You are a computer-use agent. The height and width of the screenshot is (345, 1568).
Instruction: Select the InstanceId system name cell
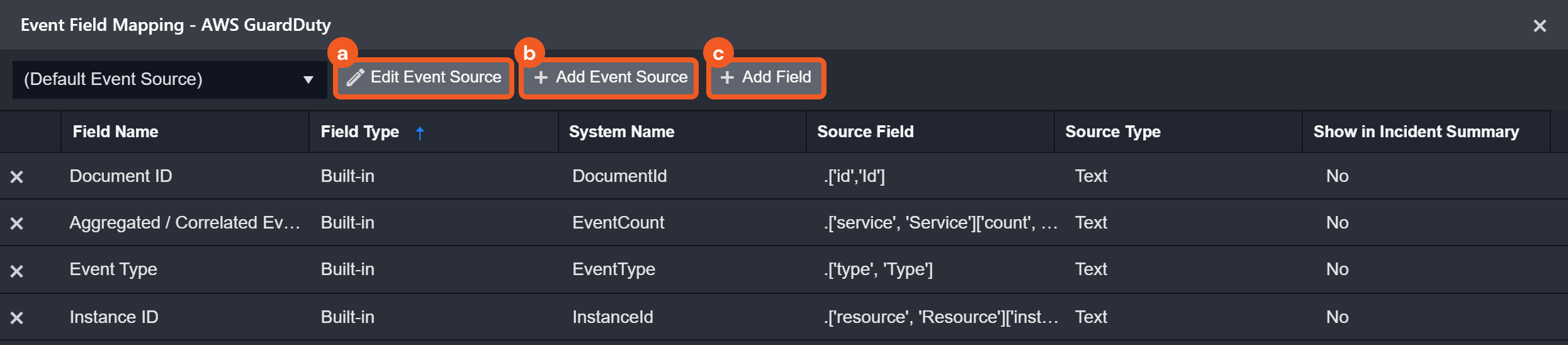pos(612,317)
